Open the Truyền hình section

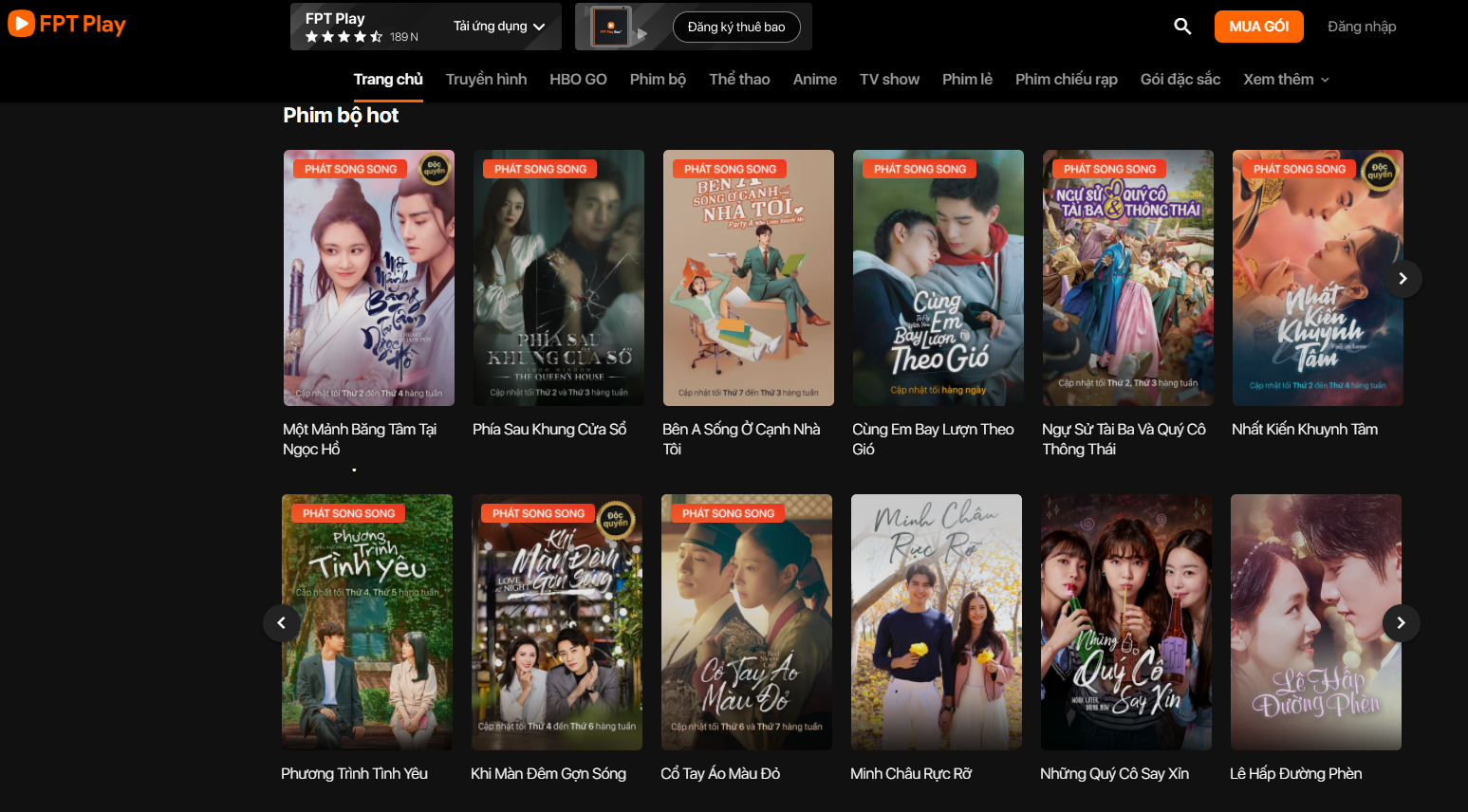click(x=486, y=79)
